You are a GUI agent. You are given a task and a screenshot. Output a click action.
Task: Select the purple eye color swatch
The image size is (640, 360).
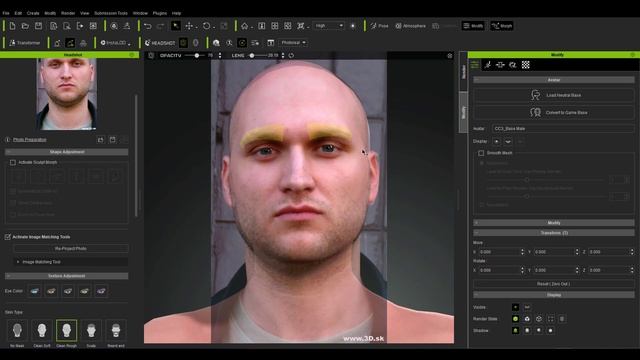click(x=101, y=291)
